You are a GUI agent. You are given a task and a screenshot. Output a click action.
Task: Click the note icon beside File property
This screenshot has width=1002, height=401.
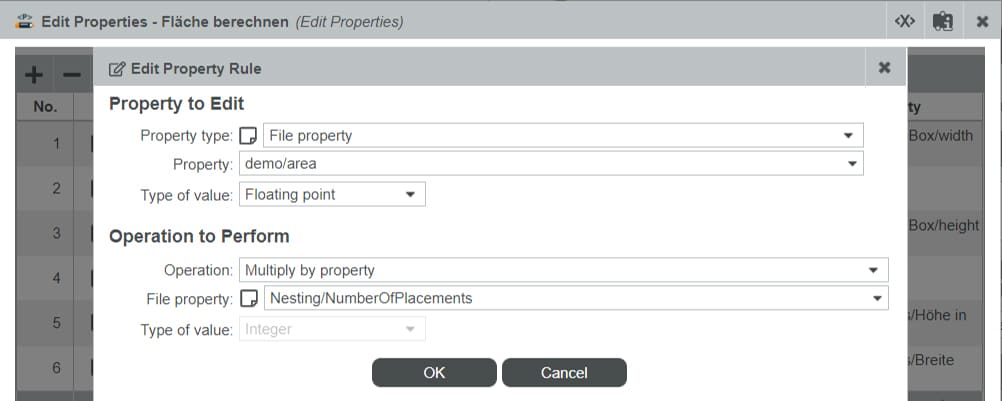click(249, 298)
